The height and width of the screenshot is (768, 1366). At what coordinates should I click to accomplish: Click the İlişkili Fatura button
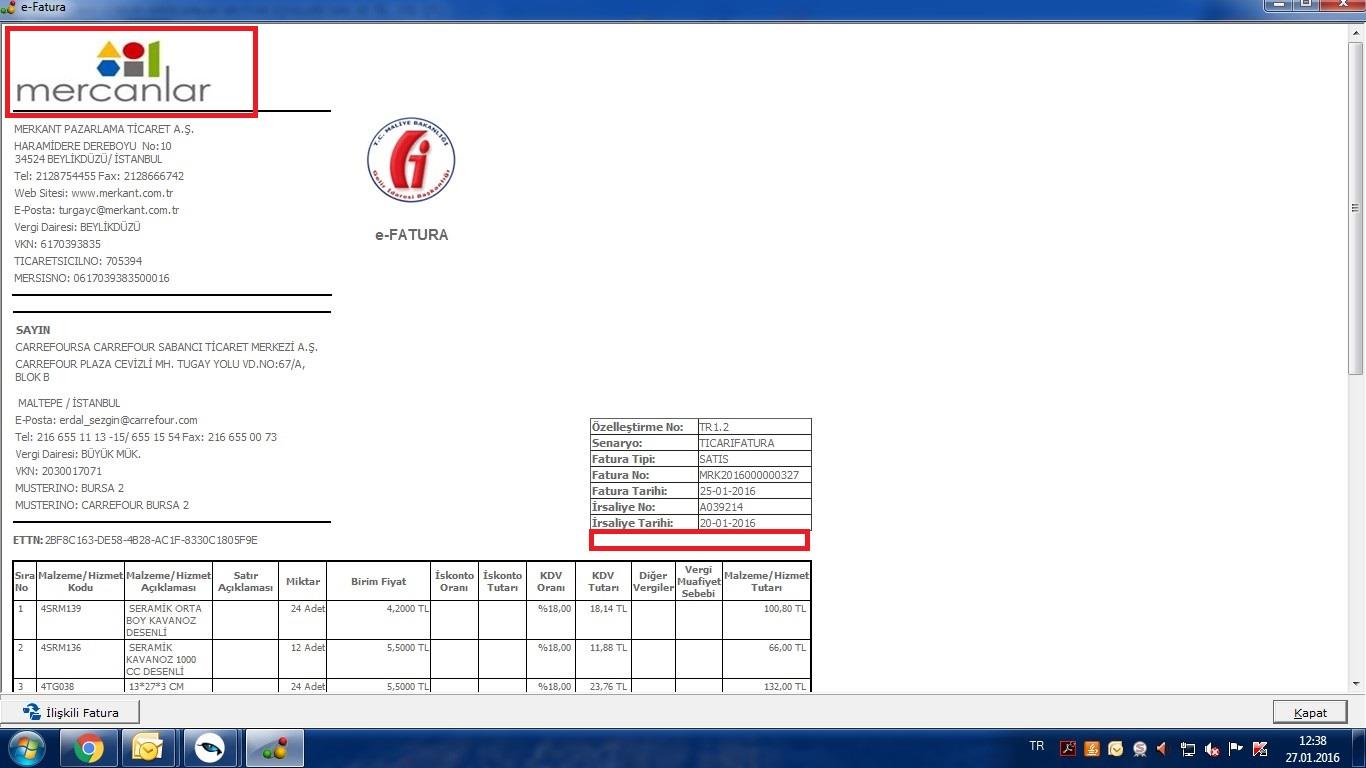click(71, 712)
